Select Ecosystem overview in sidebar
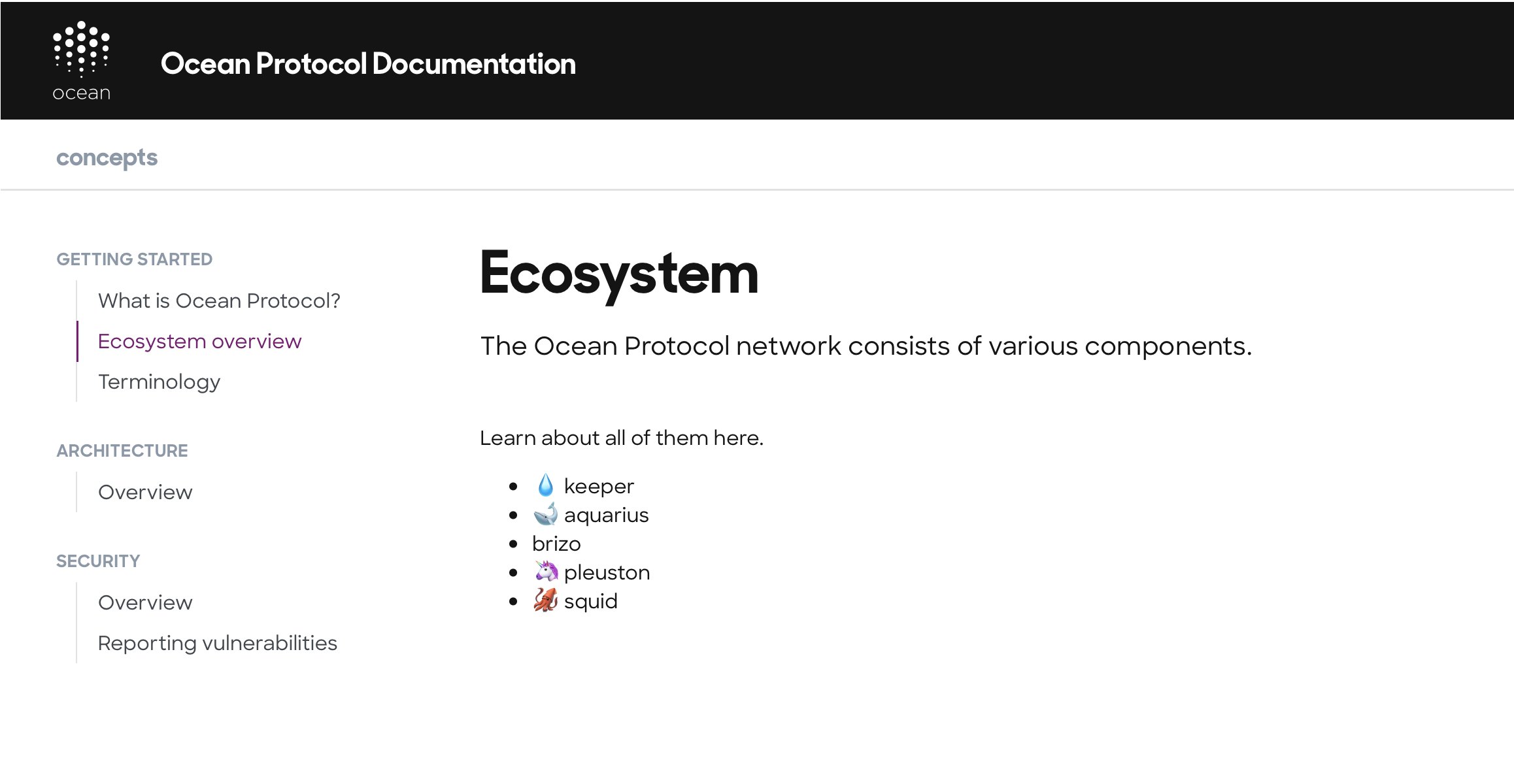The image size is (1514, 784). [x=199, y=341]
